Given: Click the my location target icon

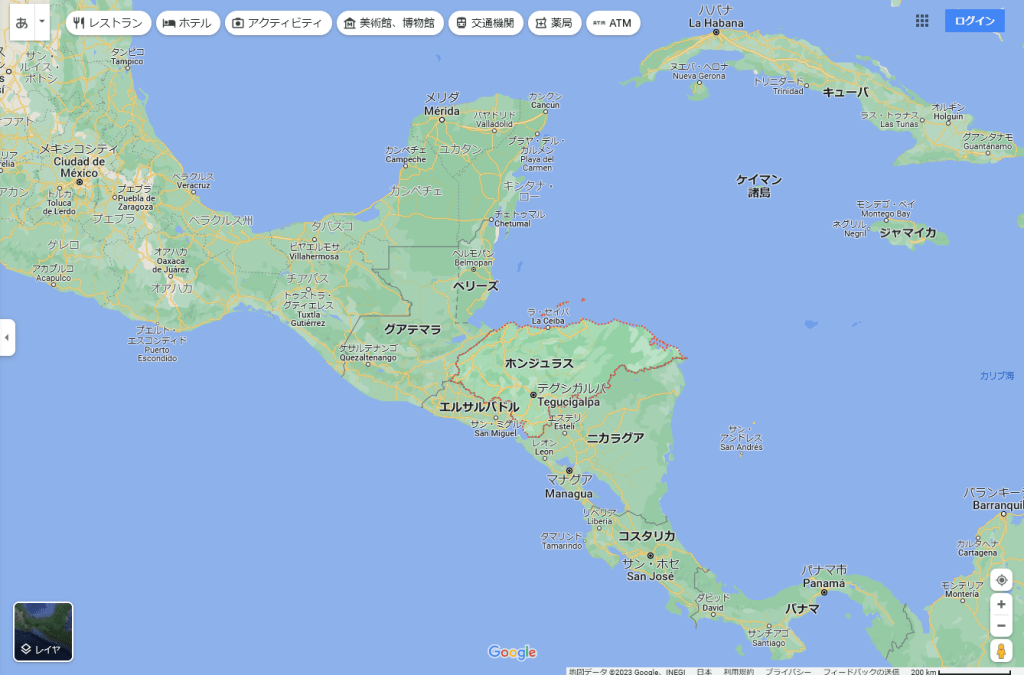Looking at the screenshot, I should pyautogui.click(x=1001, y=581).
